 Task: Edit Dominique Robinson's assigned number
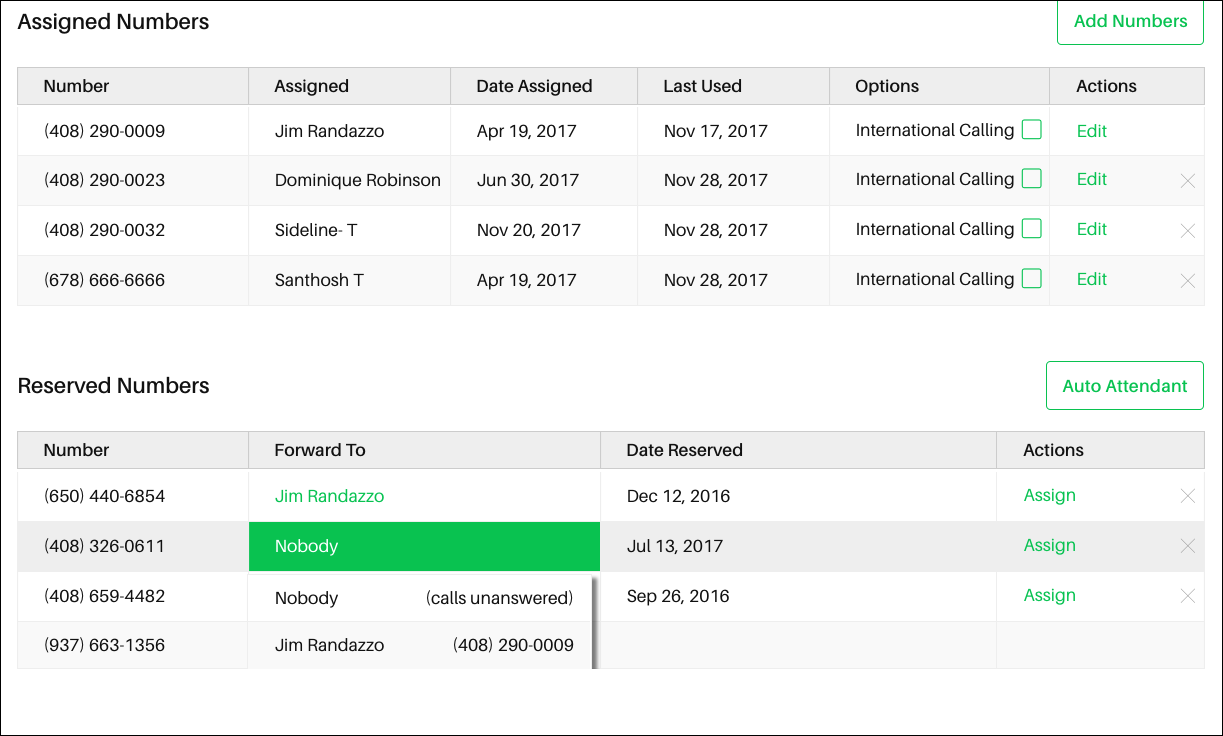1092,179
